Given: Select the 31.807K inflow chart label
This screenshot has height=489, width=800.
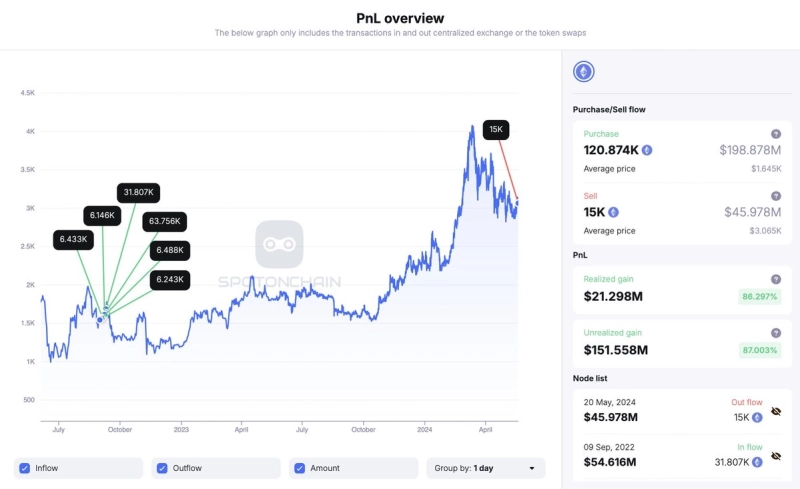Looking at the screenshot, I should pyautogui.click(x=138, y=192).
